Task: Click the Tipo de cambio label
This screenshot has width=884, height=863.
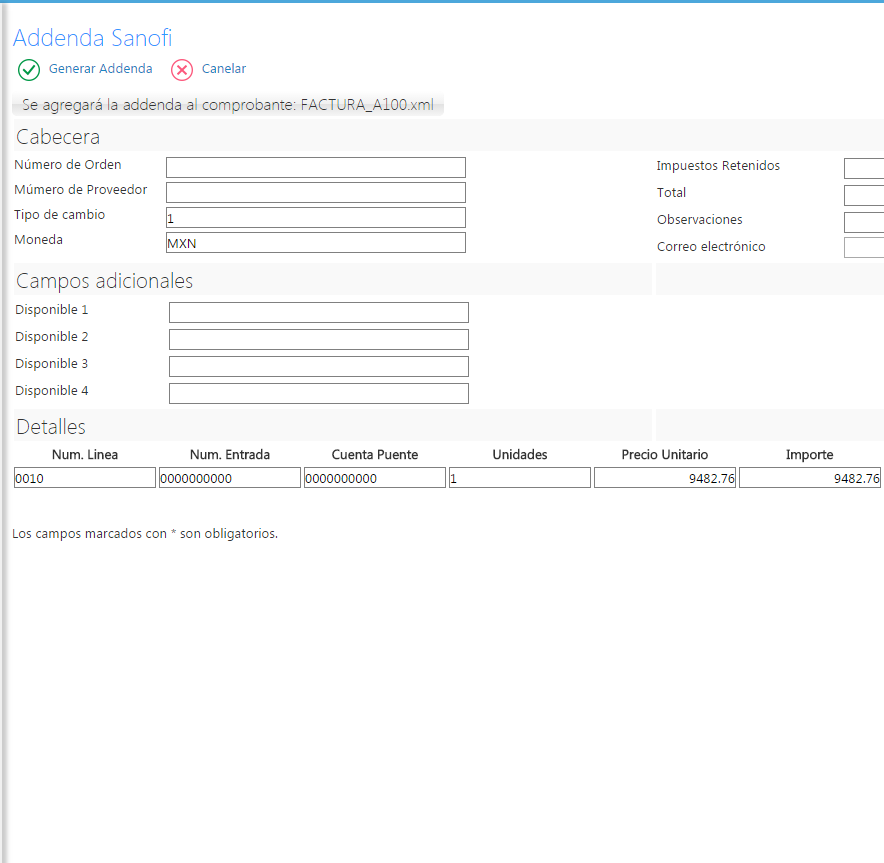Action: pyautogui.click(x=60, y=215)
